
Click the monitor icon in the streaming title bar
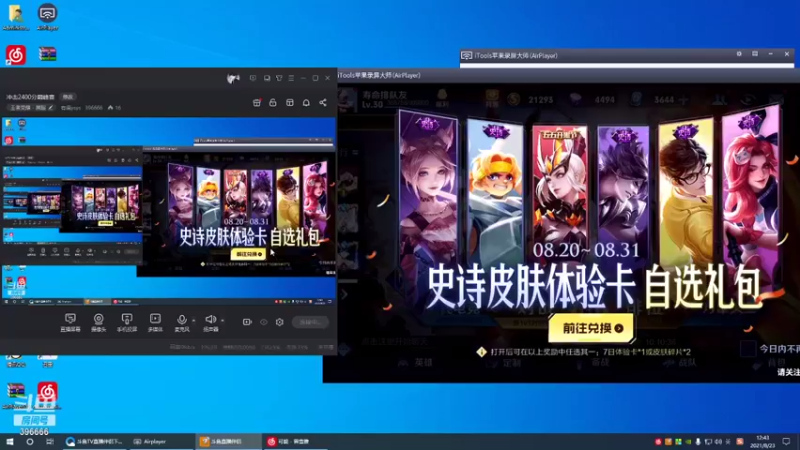tap(267, 78)
